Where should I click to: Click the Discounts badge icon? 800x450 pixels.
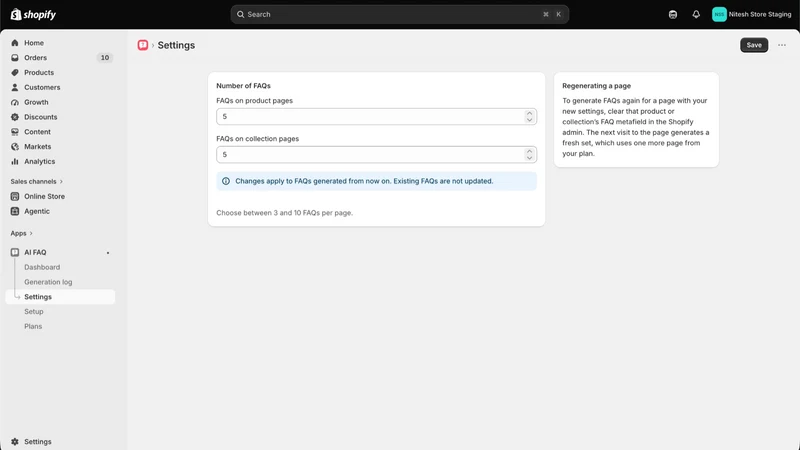point(15,117)
